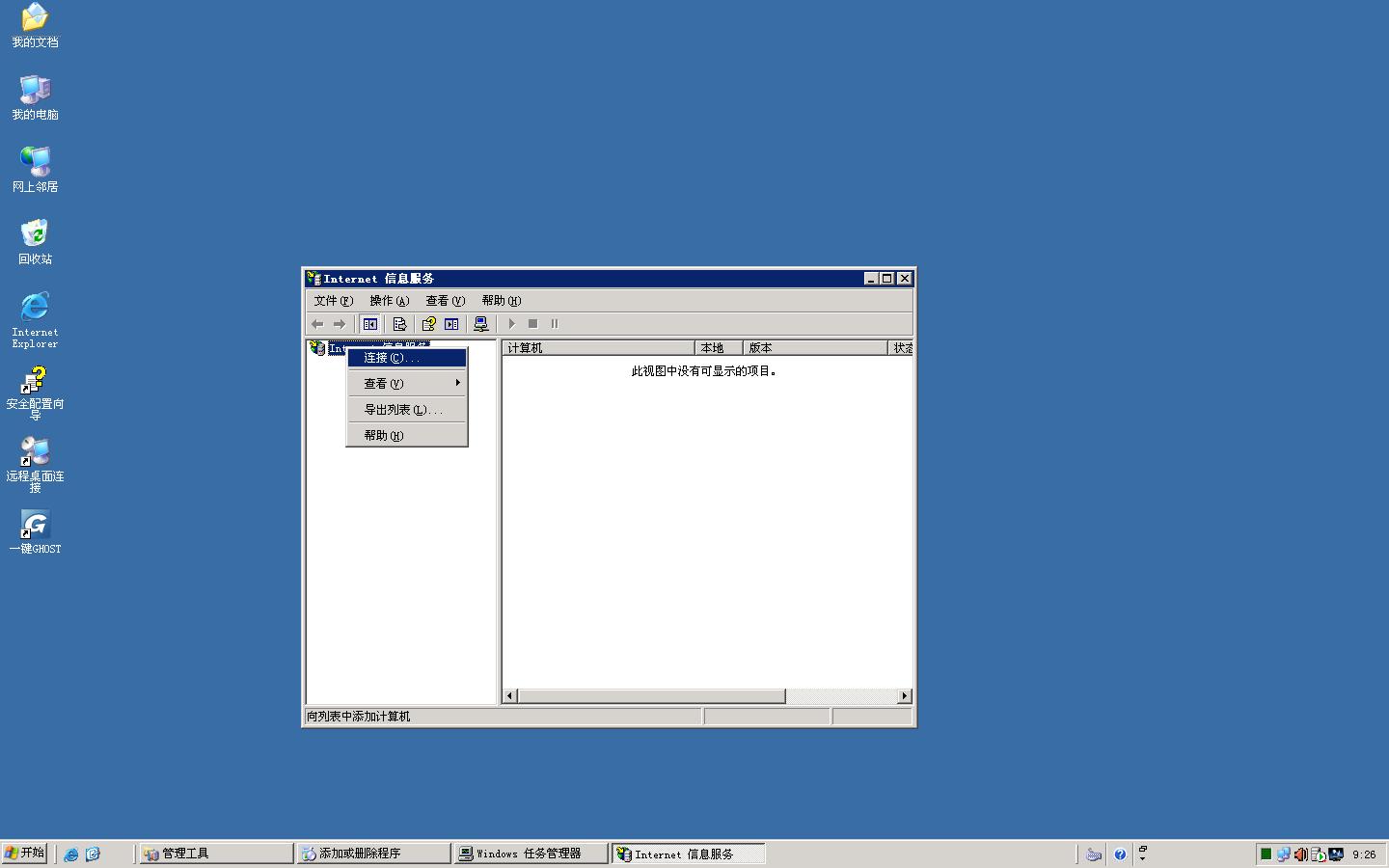Click the 计算机 column header
The image size is (1389, 868).
(598, 348)
